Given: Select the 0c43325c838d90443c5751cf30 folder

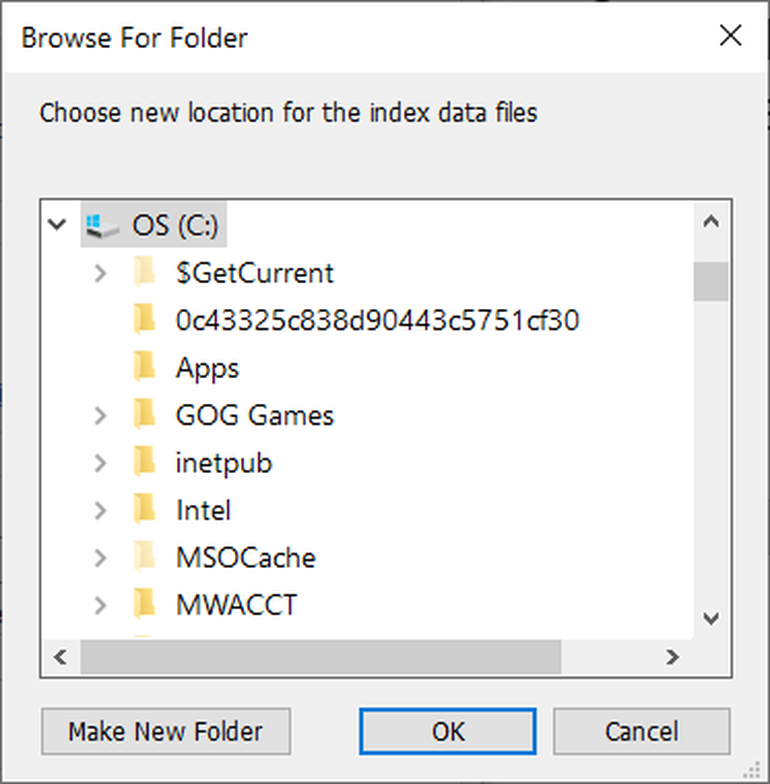Looking at the screenshot, I should tap(377, 320).
